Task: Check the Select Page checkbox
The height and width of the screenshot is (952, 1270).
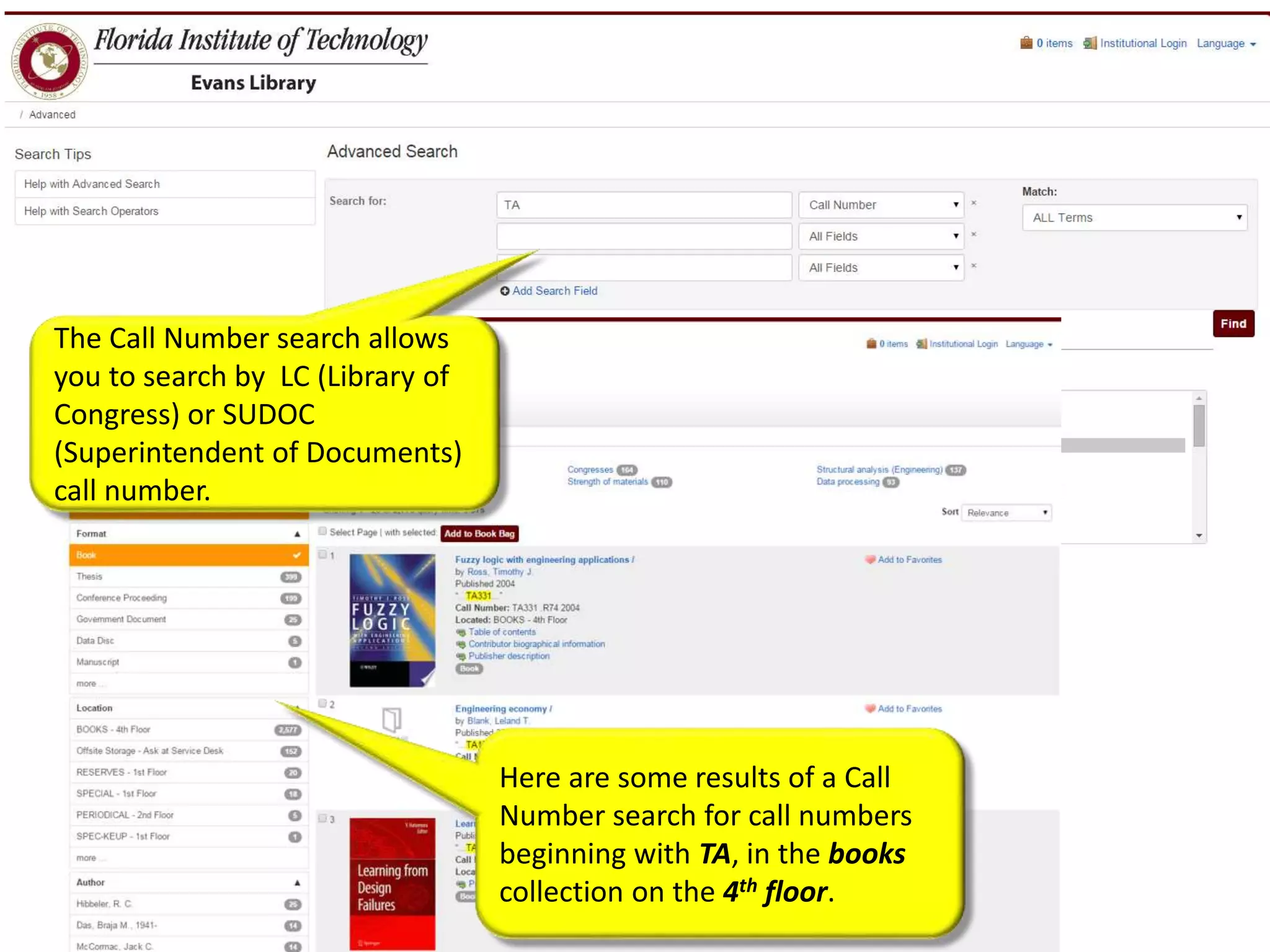Action: (322, 531)
